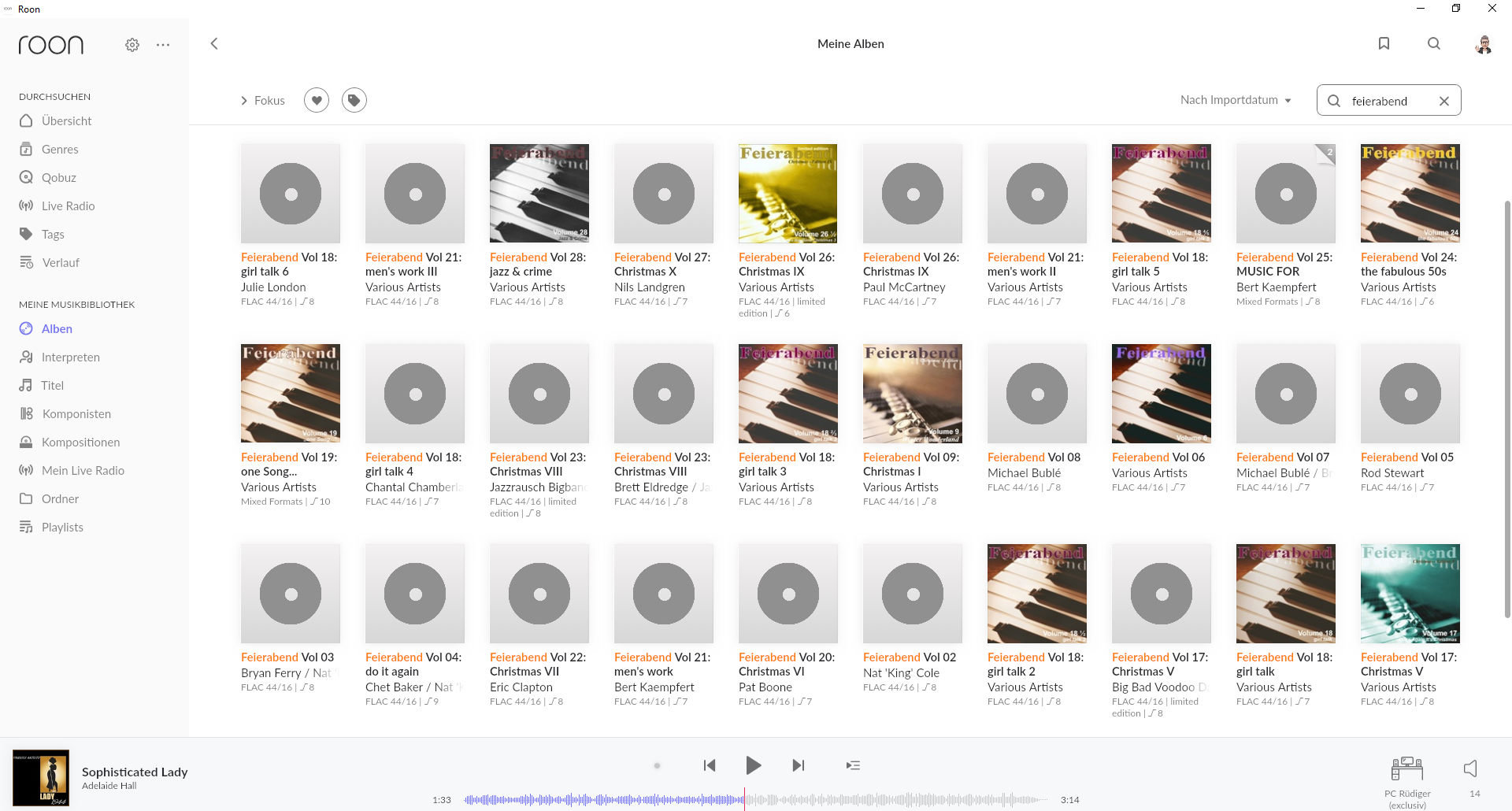
Task: Click the Kompositionen sidebar icon
Action: [26, 442]
